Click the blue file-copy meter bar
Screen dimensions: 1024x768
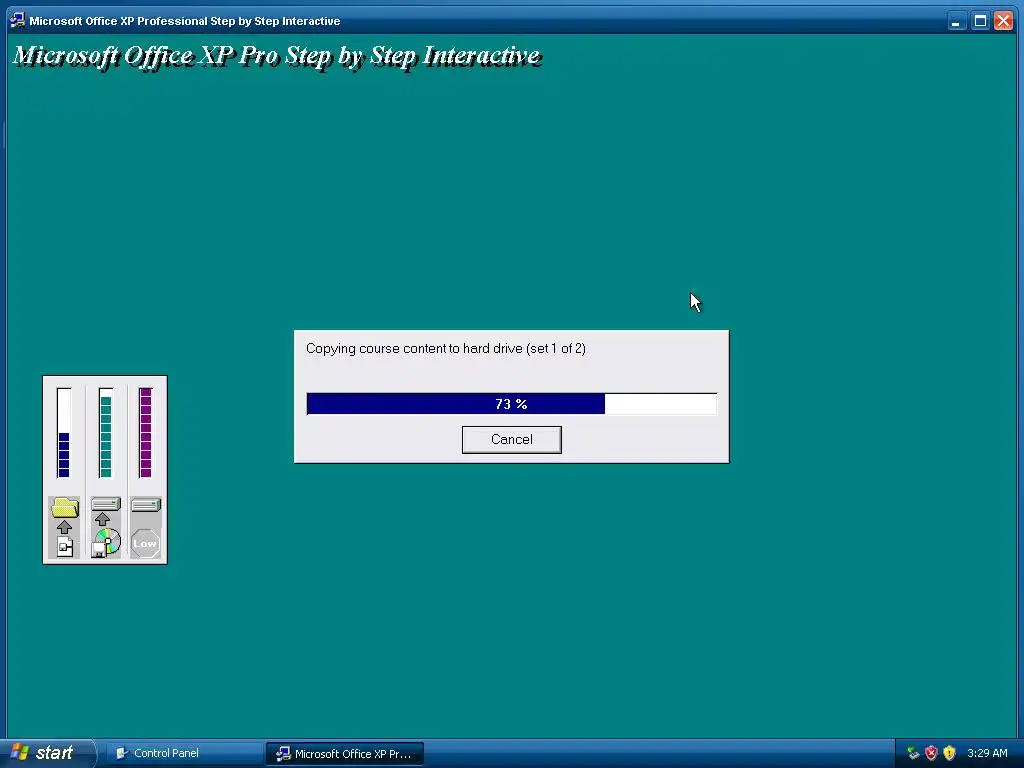pos(63,433)
